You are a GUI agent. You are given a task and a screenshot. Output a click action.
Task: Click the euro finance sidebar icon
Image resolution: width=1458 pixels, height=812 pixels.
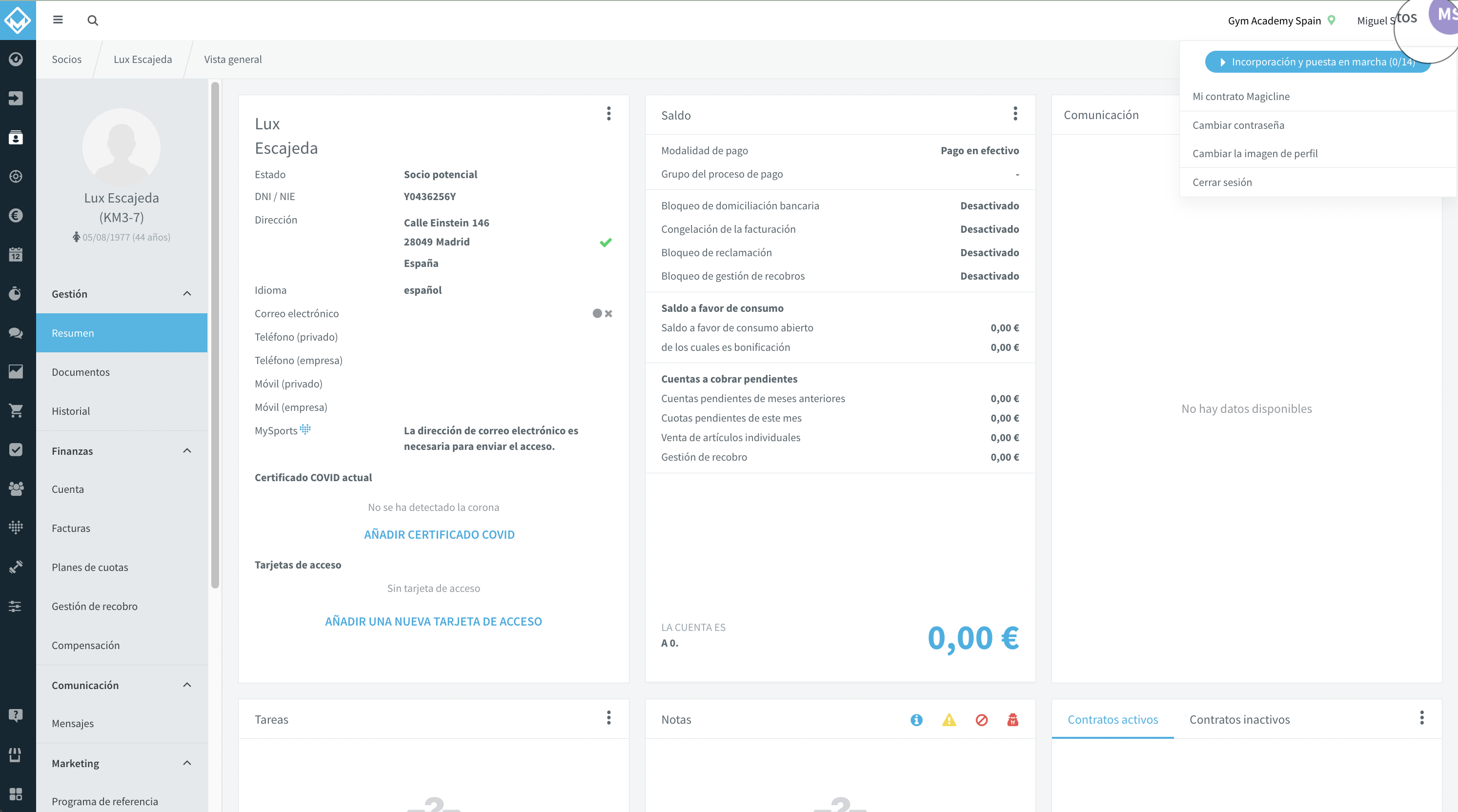(16, 215)
